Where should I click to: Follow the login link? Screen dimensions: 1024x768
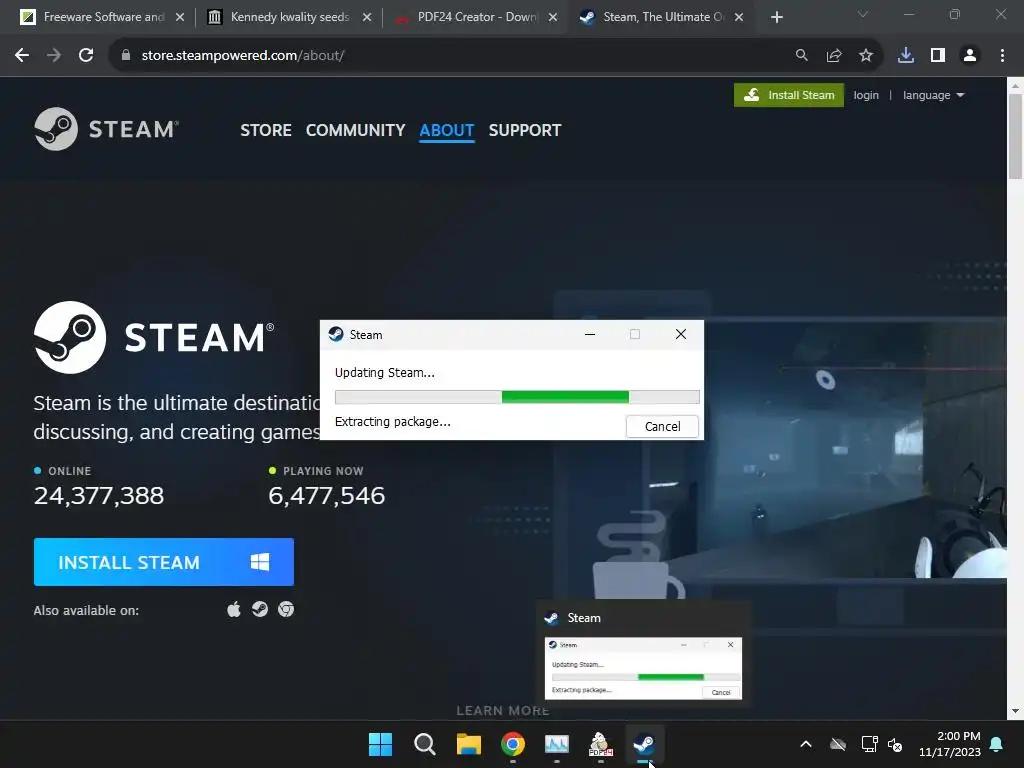[x=866, y=95]
